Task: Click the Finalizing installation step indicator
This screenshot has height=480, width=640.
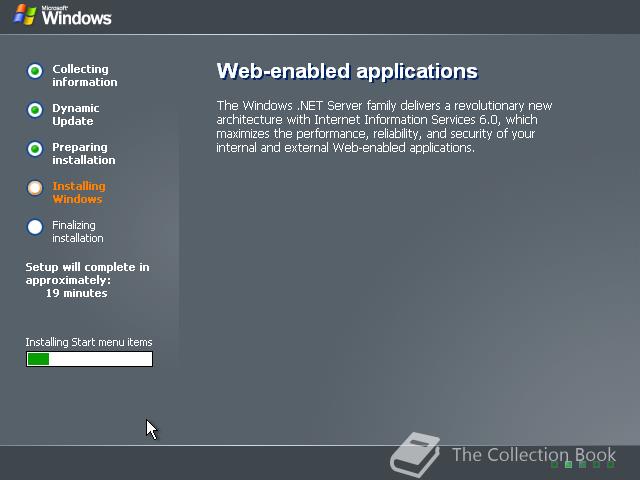Action: click(x=35, y=227)
